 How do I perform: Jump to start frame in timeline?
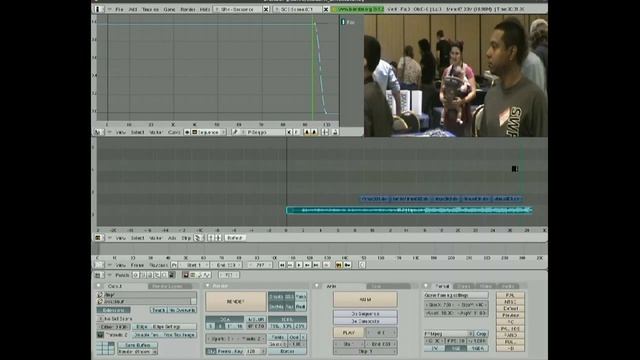pyautogui.click(x=282, y=265)
